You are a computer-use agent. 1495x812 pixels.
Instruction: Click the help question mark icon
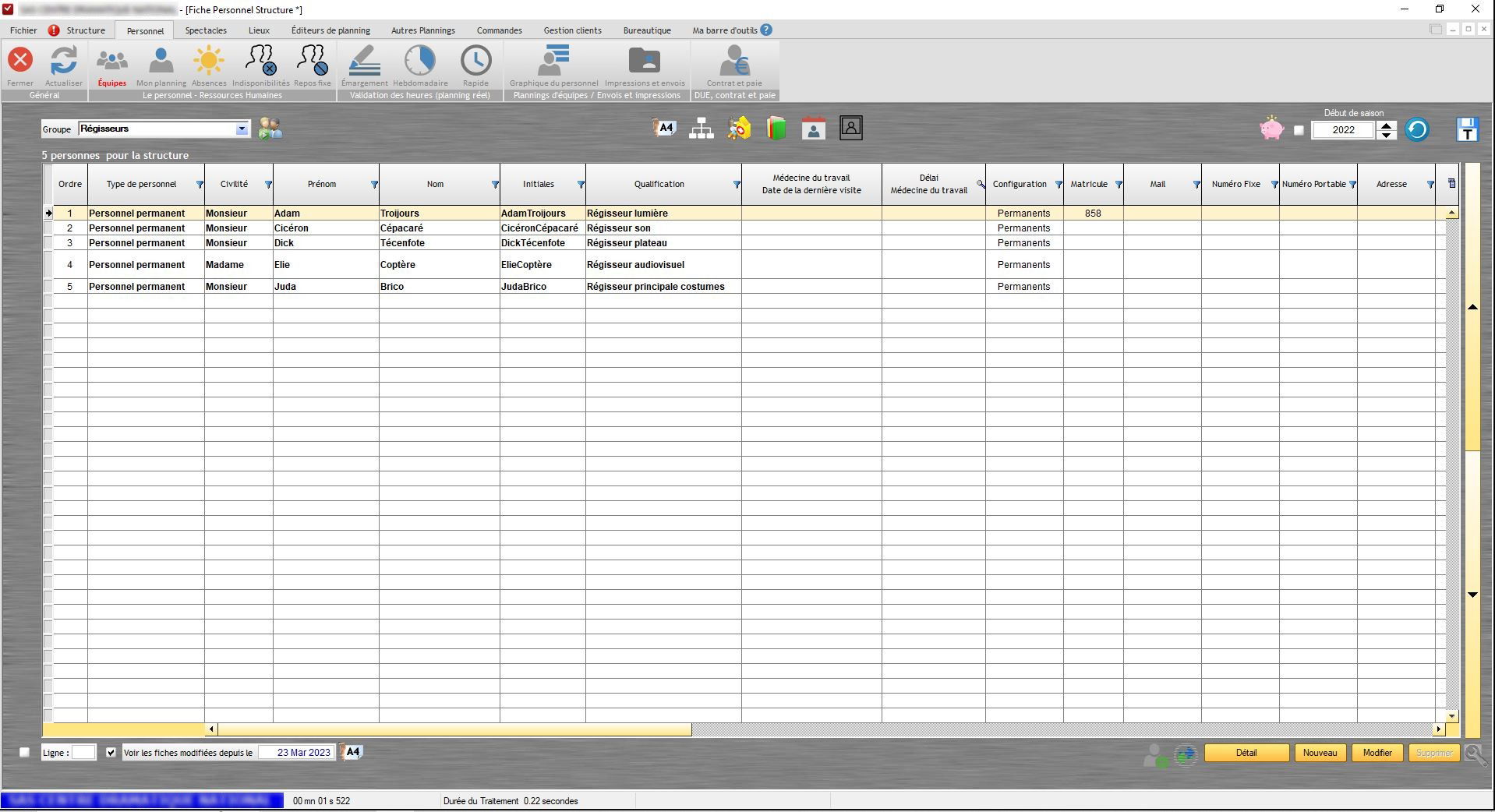coord(766,30)
